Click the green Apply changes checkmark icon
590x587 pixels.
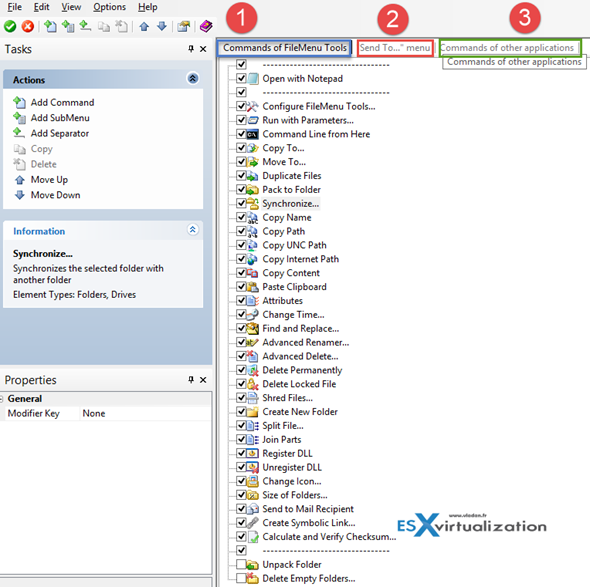[10, 26]
